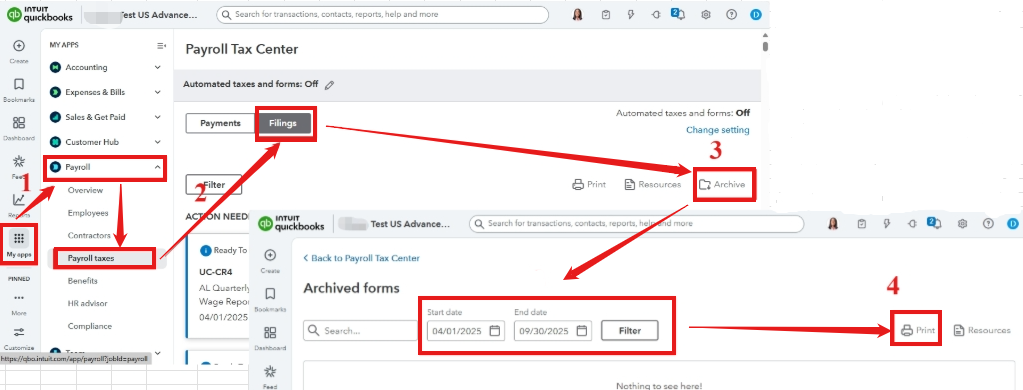The width and height of the screenshot is (1023, 390).
Task: Open tasks clipboard icon in Archived forms header
Action: [x=862, y=224]
